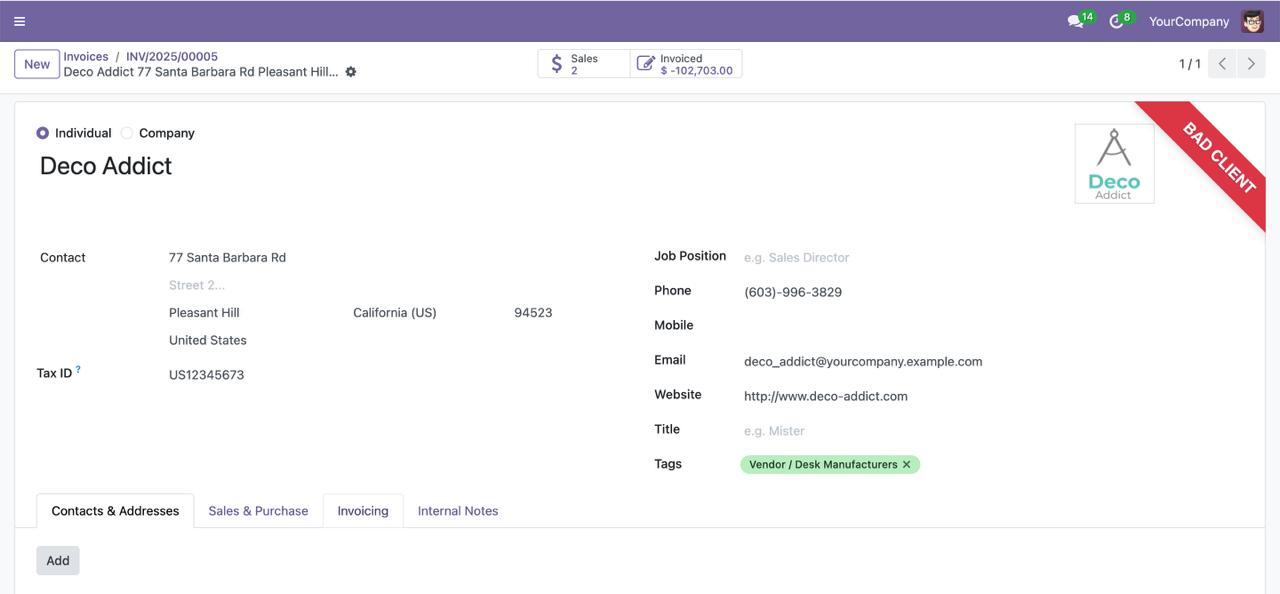Open the Invoiced stat button
Screen dimensions: 1280x594
(x=686, y=64)
